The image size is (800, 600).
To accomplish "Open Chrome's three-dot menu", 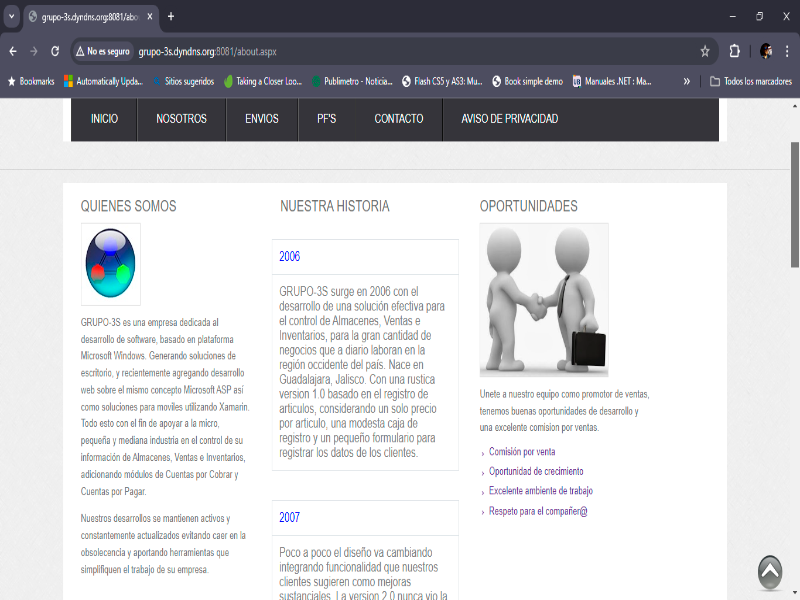I will point(787,51).
